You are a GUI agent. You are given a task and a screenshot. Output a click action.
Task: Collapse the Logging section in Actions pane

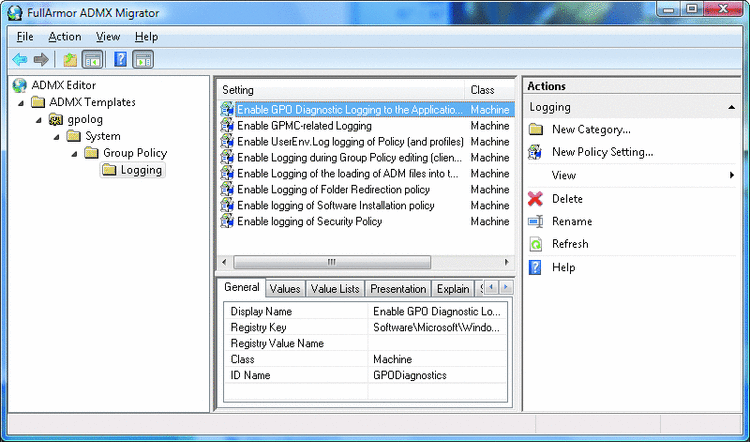731,108
